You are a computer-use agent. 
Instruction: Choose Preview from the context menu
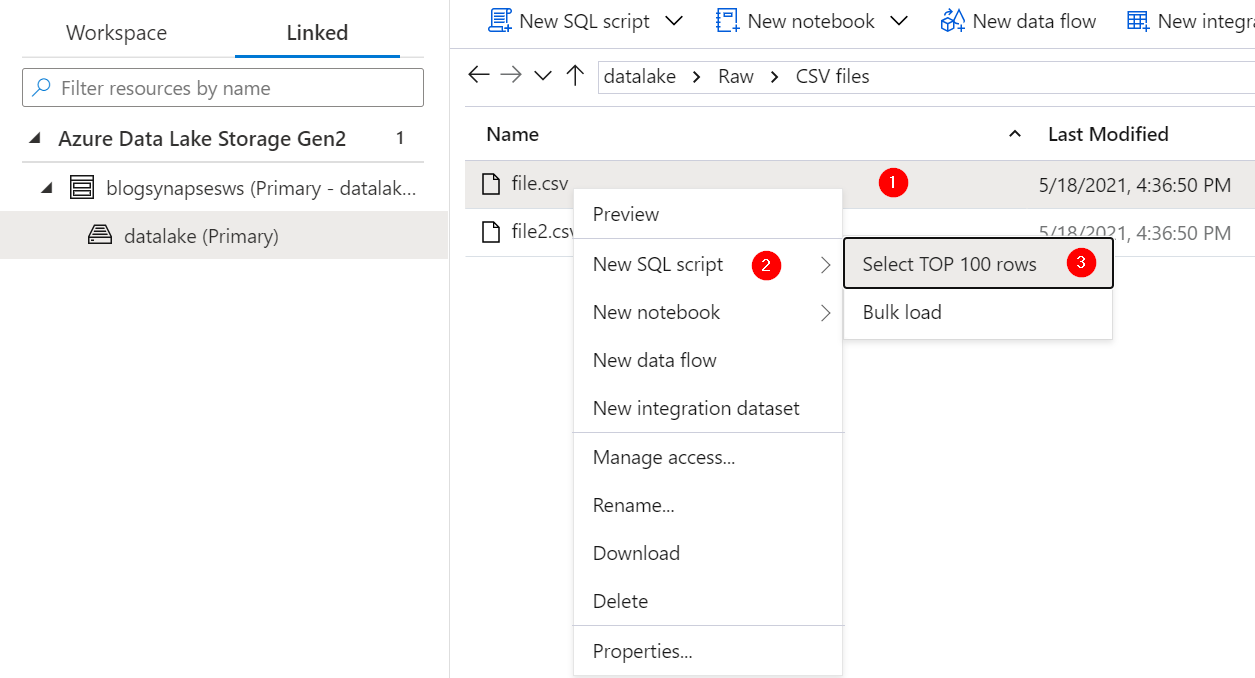click(x=708, y=214)
